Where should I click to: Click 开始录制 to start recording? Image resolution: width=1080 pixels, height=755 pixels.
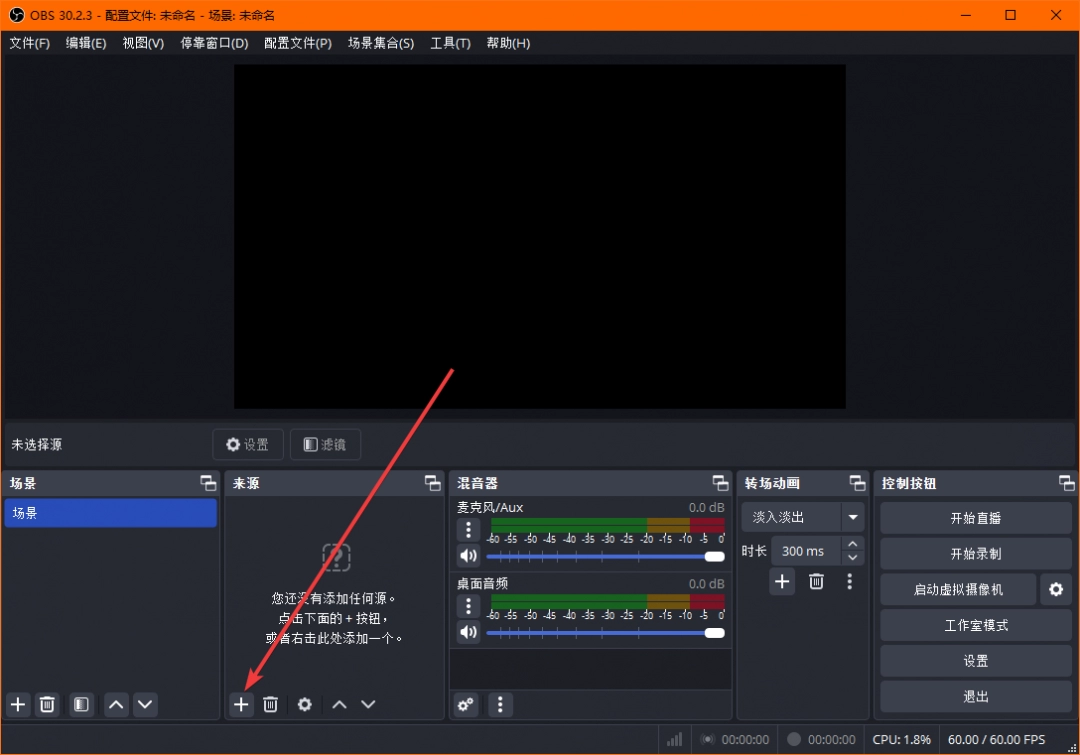point(975,553)
